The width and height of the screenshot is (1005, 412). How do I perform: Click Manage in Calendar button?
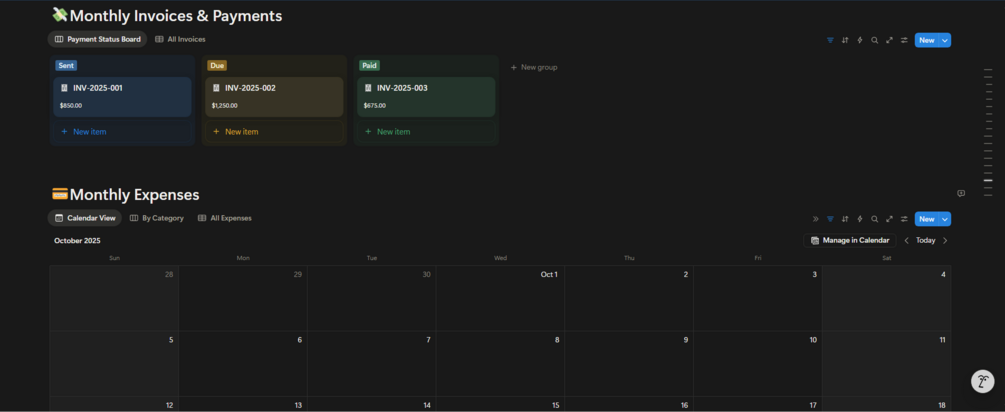click(849, 240)
